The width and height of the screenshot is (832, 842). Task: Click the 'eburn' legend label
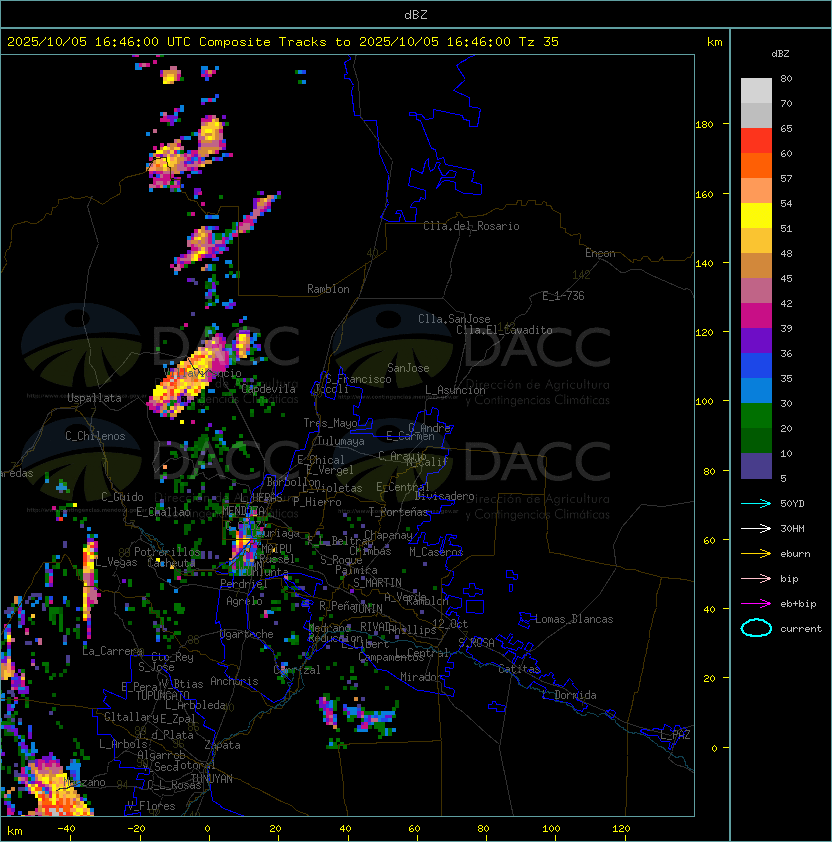(795, 554)
